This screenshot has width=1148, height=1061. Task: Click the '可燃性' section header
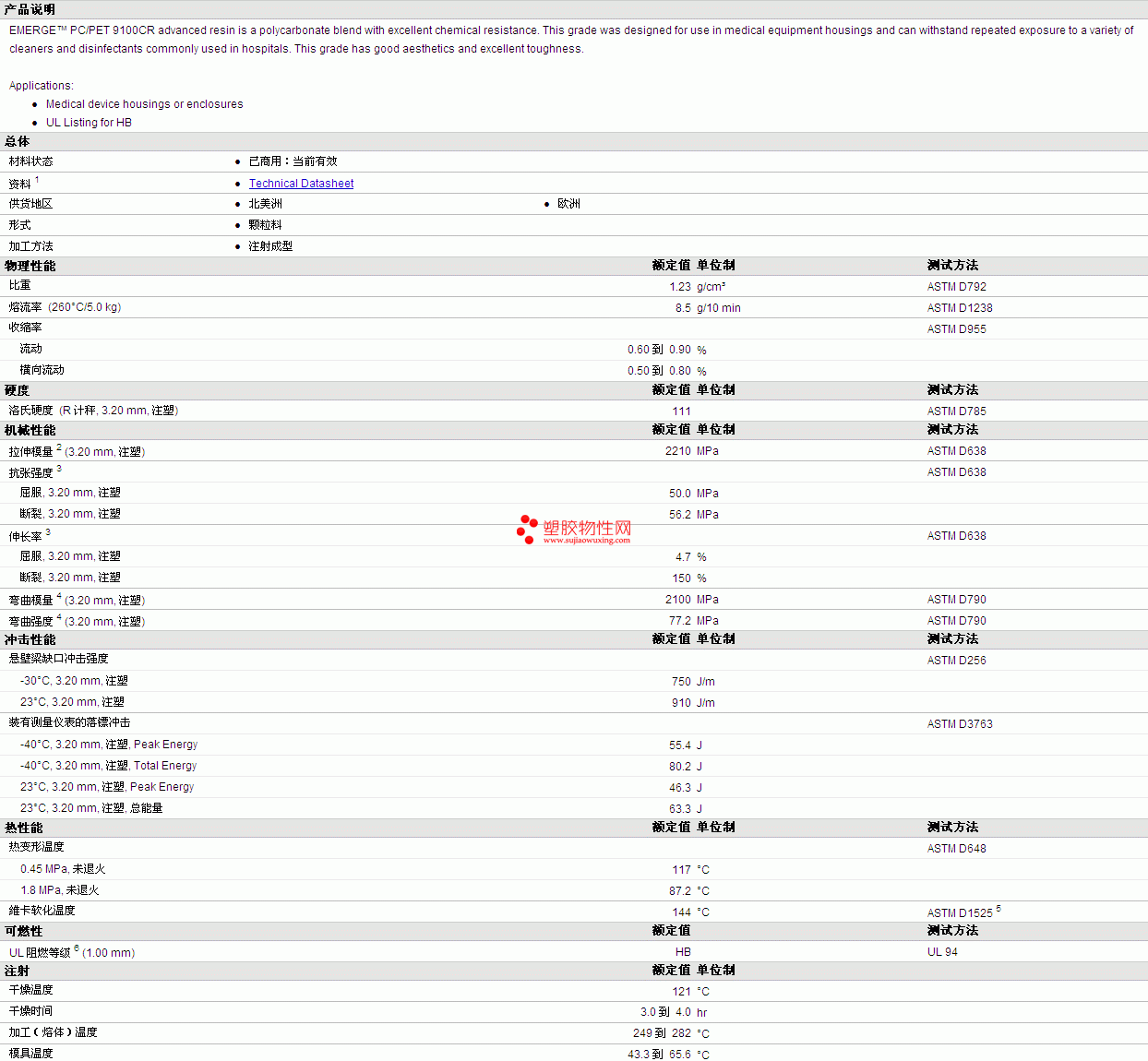coord(24,931)
